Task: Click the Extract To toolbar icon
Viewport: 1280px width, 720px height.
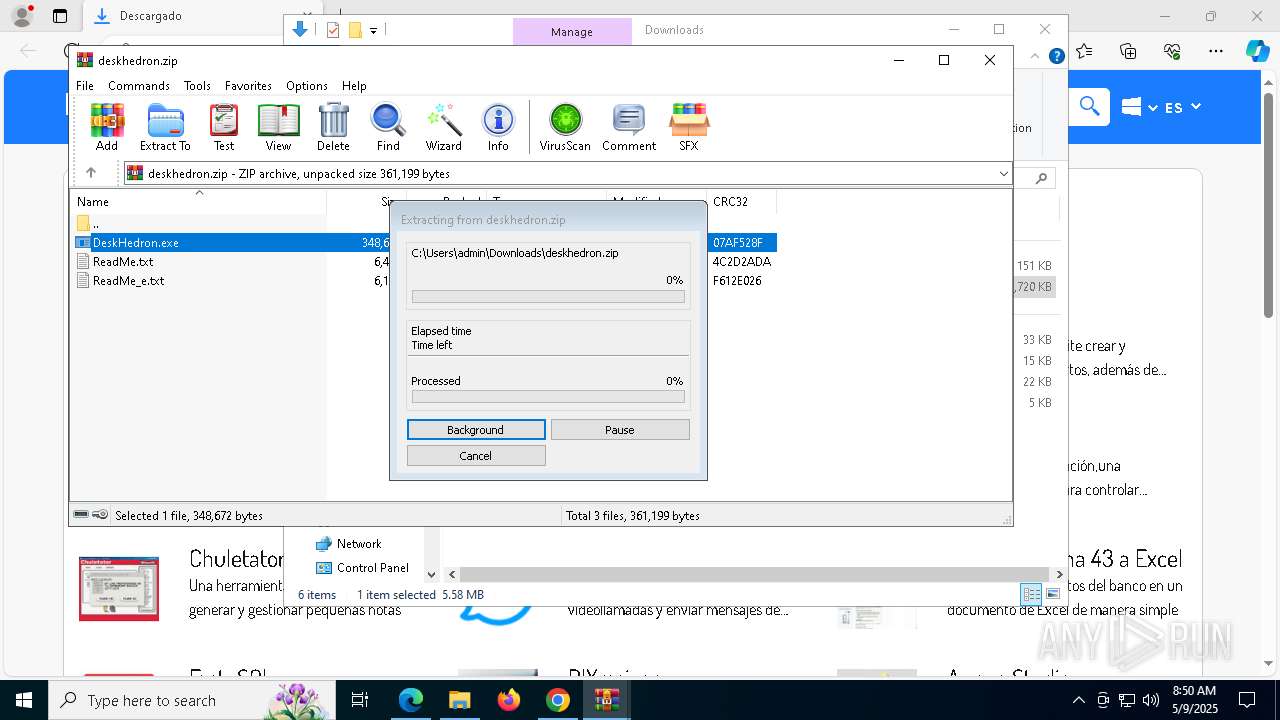Action: pos(165,127)
